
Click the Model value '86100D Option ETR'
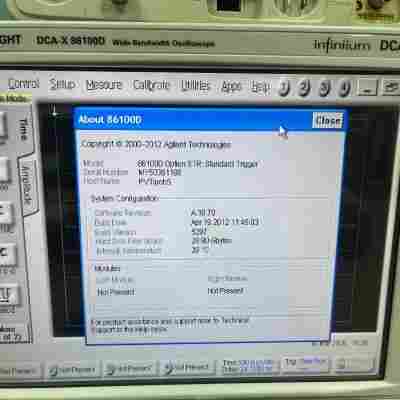(x=198, y=164)
